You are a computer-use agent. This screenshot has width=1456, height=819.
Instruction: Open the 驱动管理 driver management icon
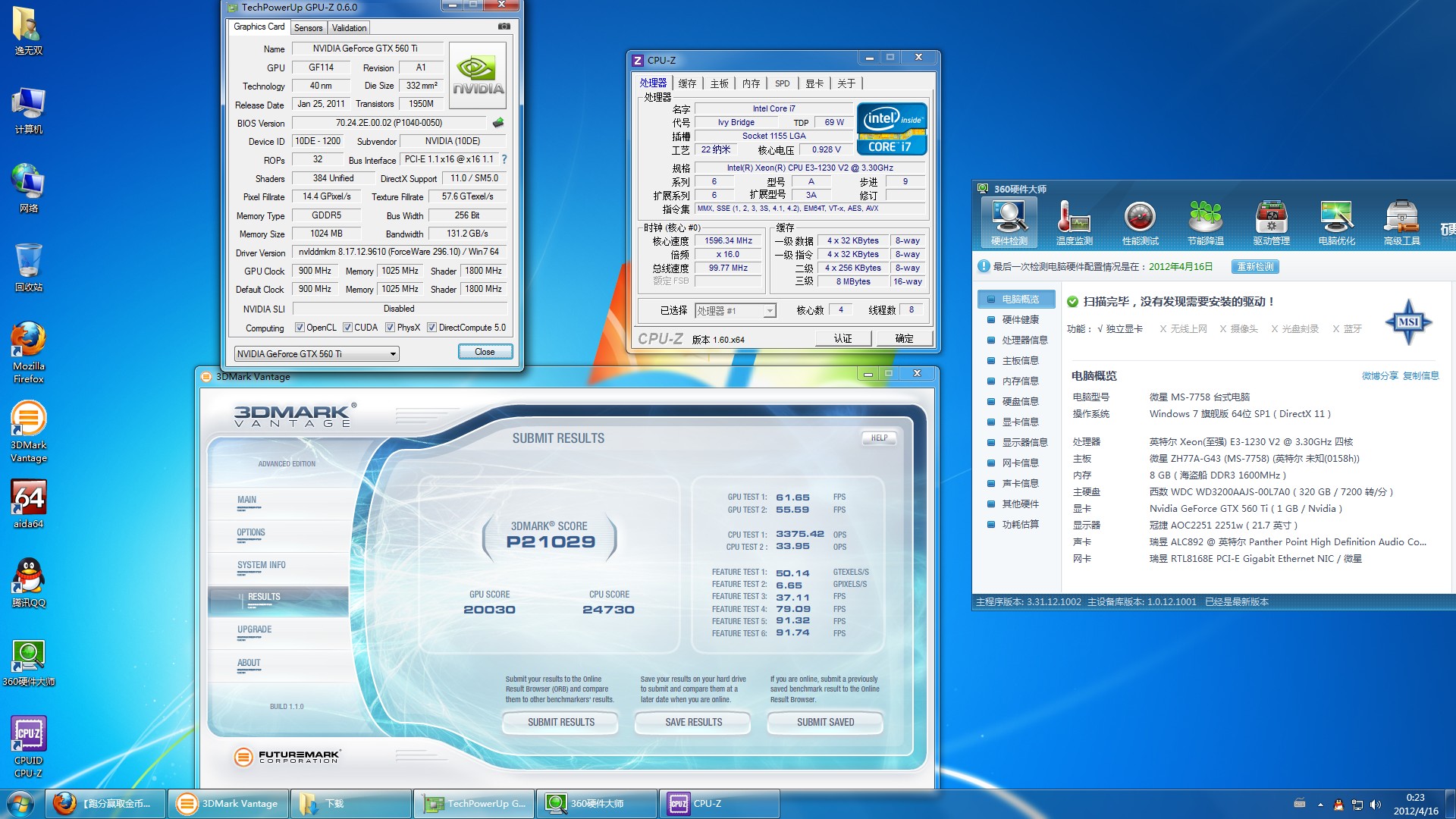1271,223
